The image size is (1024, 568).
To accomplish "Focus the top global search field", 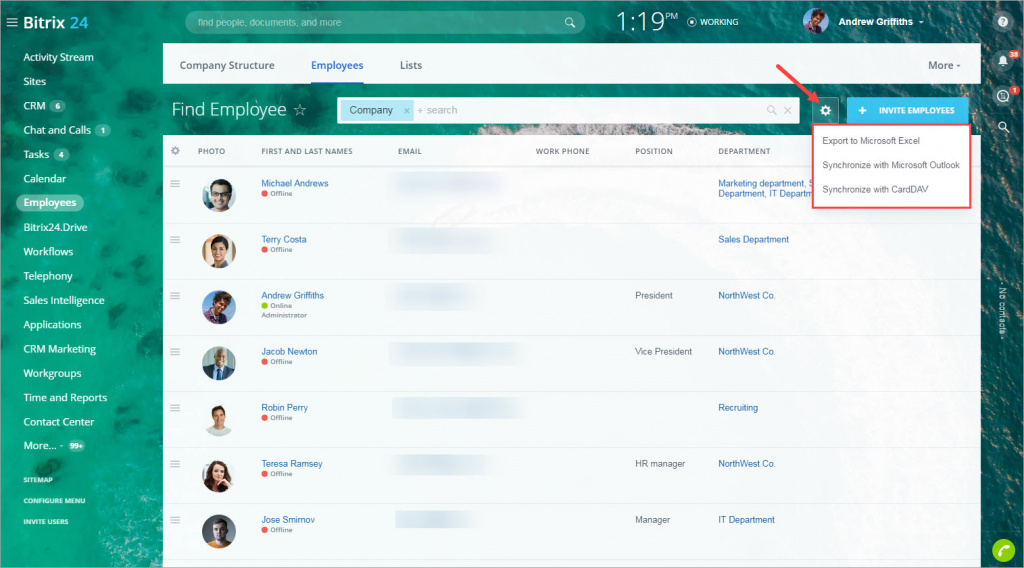I will coord(385,22).
